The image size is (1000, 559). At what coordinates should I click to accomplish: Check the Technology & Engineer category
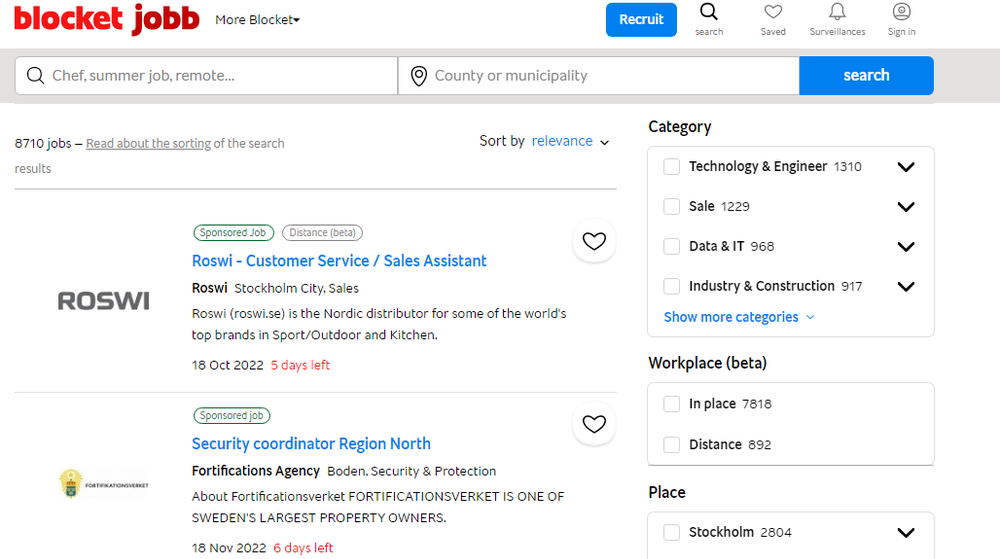(x=672, y=167)
